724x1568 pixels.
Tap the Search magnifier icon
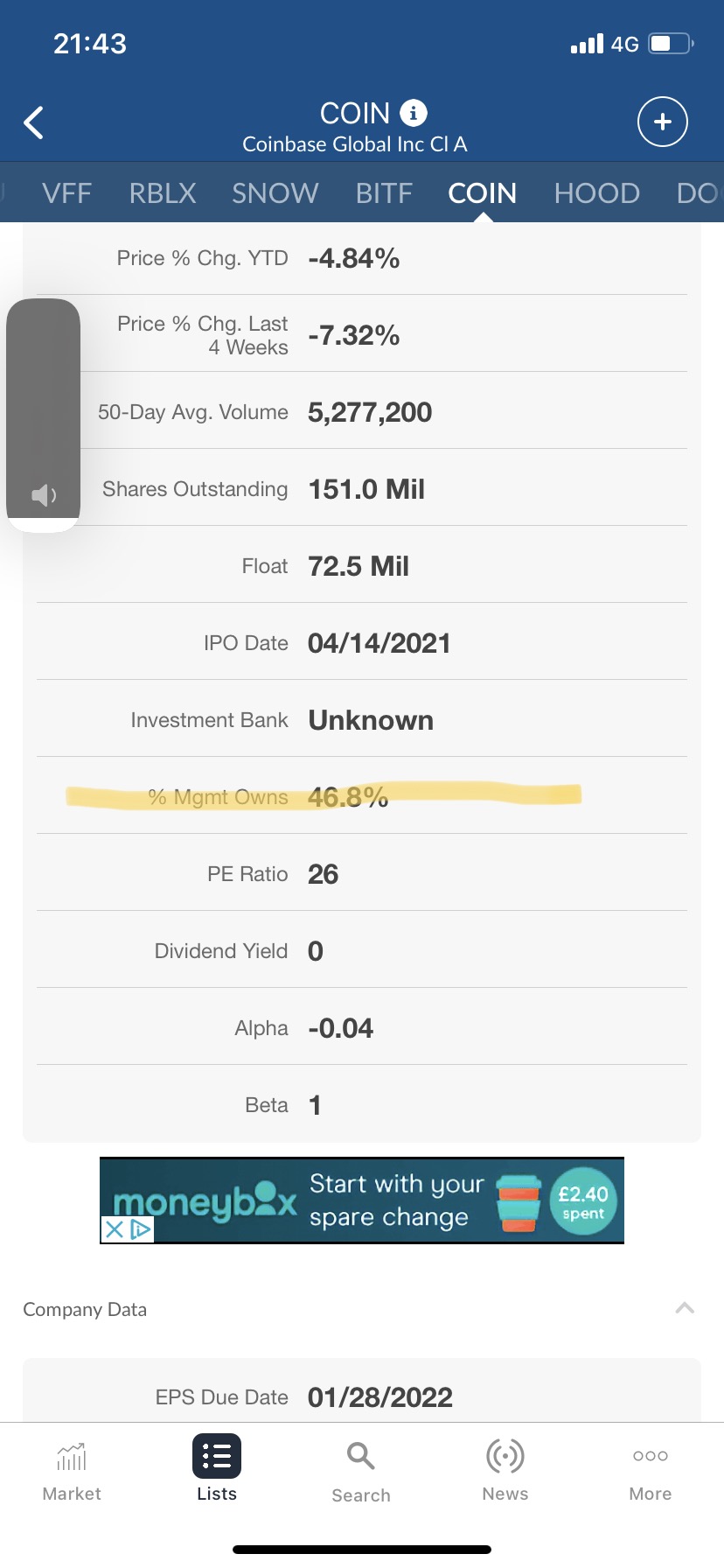pyautogui.click(x=360, y=1457)
